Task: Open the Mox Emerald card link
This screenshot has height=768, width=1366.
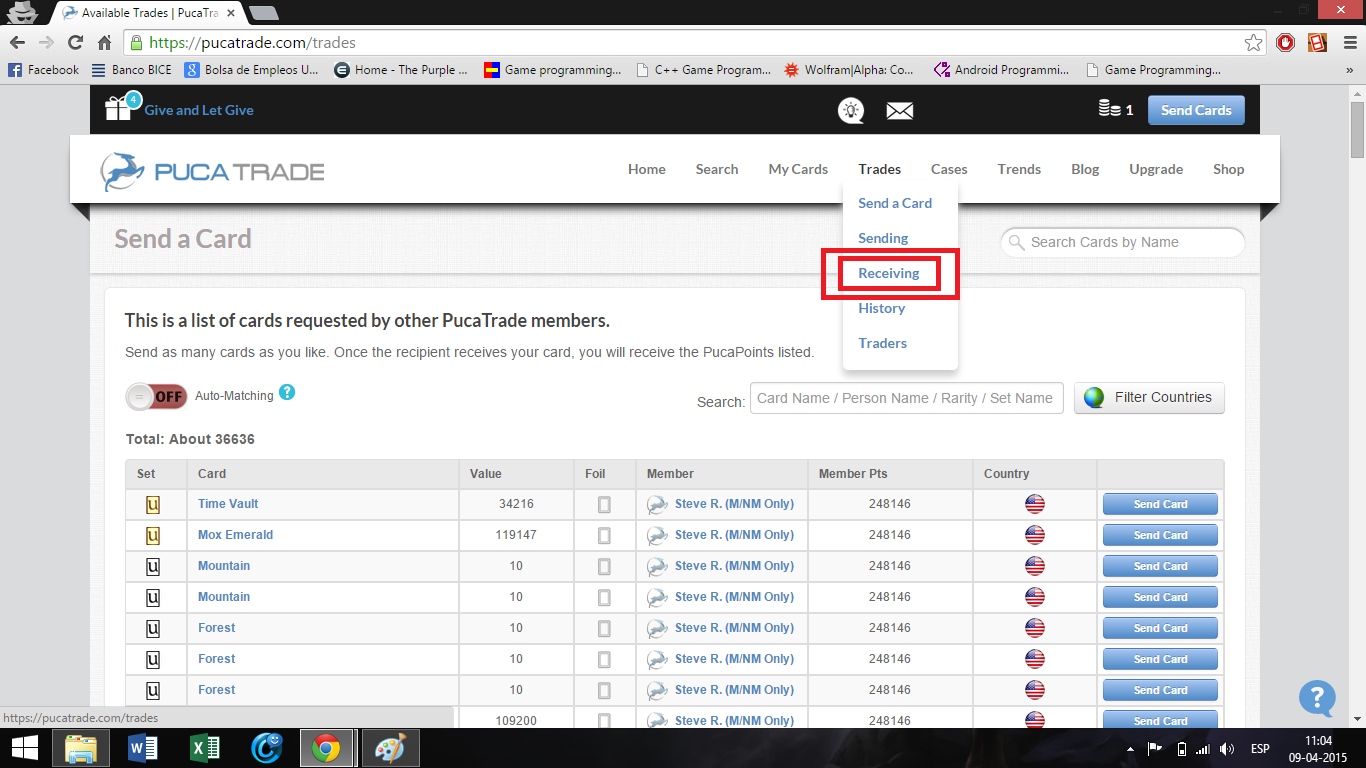Action: pyautogui.click(x=235, y=535)
